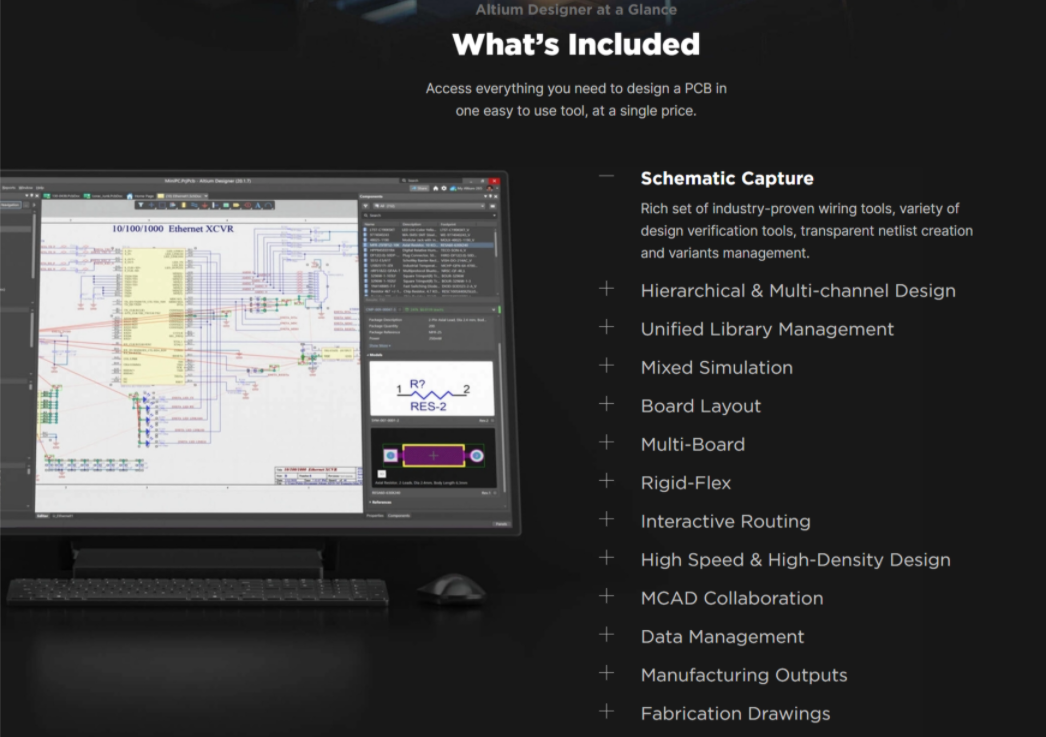Expand the Interactive Routing section
The width and height of the screenshot is (1046, 737).
(x=606, y=519)
